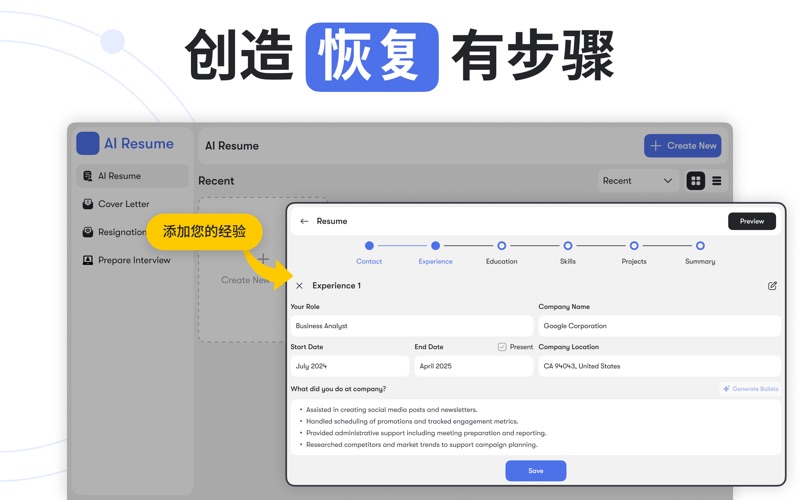This screenshot has width=800, height=500.
Task: Click the Your Role field
Action: (x=412, y=326)
